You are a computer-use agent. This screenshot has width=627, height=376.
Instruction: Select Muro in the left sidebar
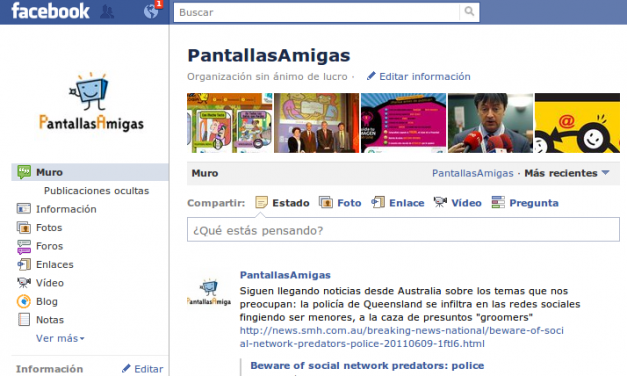point(90,172)
